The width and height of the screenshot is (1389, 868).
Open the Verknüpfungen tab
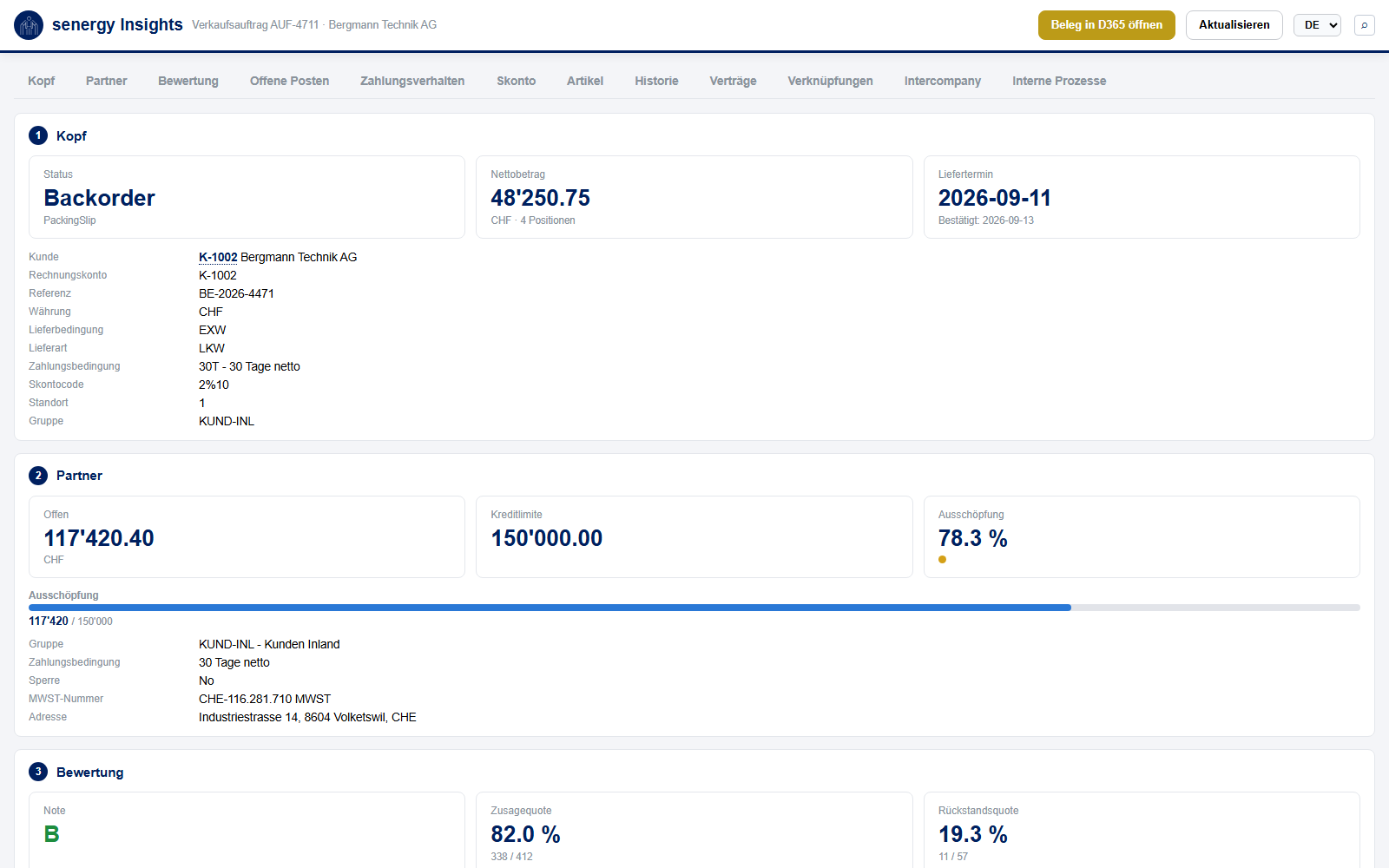pyautogui.click(x=830, y=81)
